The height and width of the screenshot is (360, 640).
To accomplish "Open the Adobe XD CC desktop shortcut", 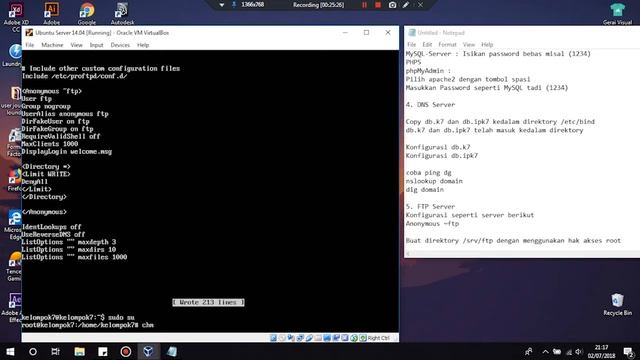I will pos(16,16).
